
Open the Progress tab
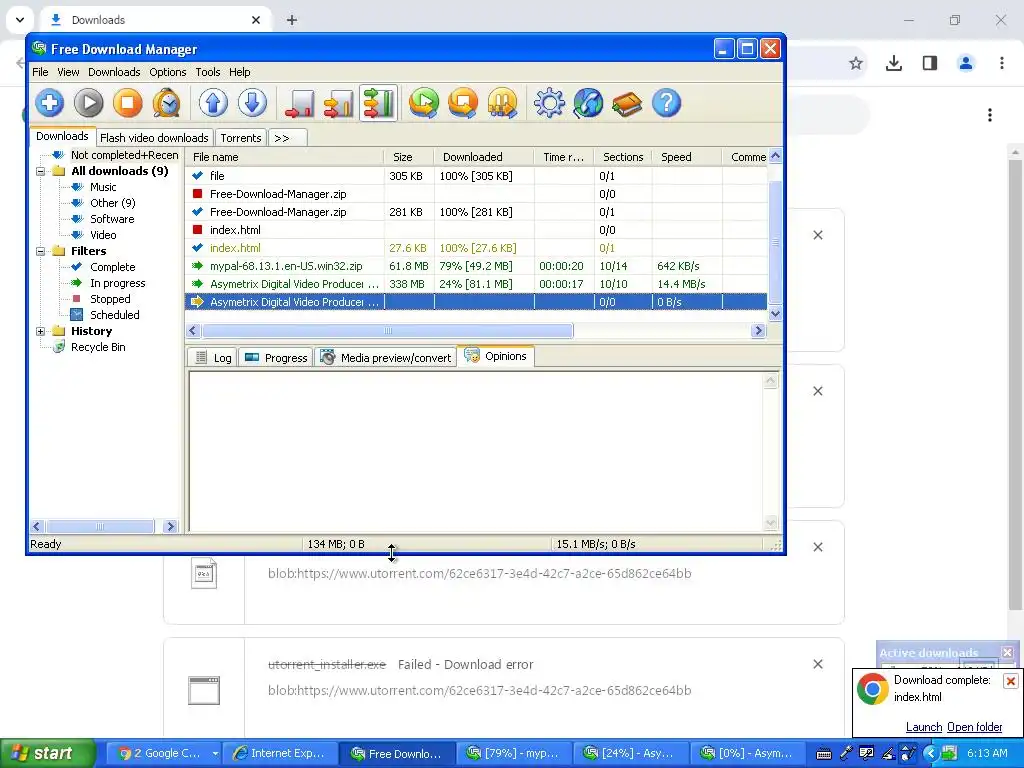pos(276,358)
